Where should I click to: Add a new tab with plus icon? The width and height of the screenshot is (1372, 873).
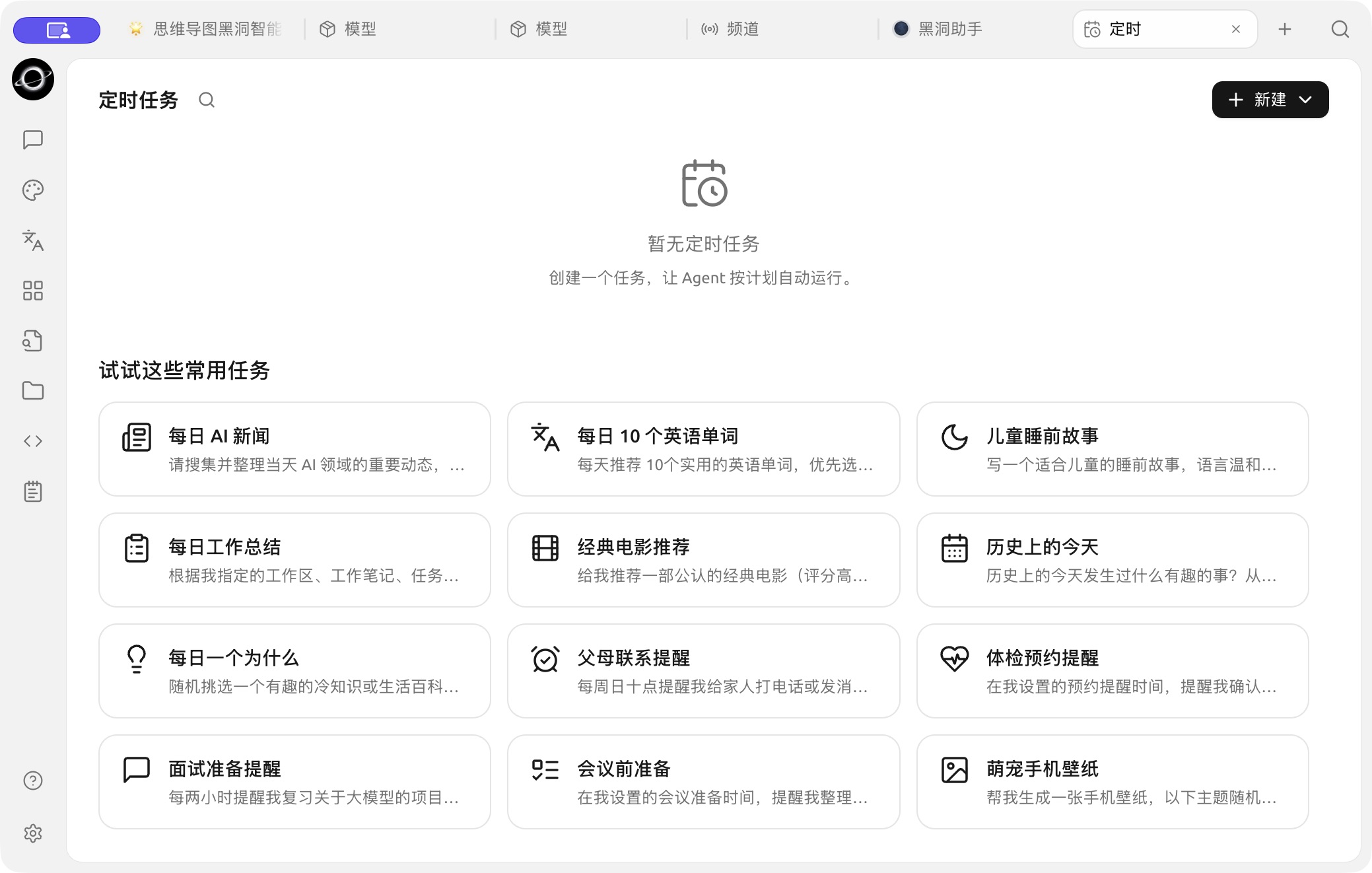[x=1285, y=29]
